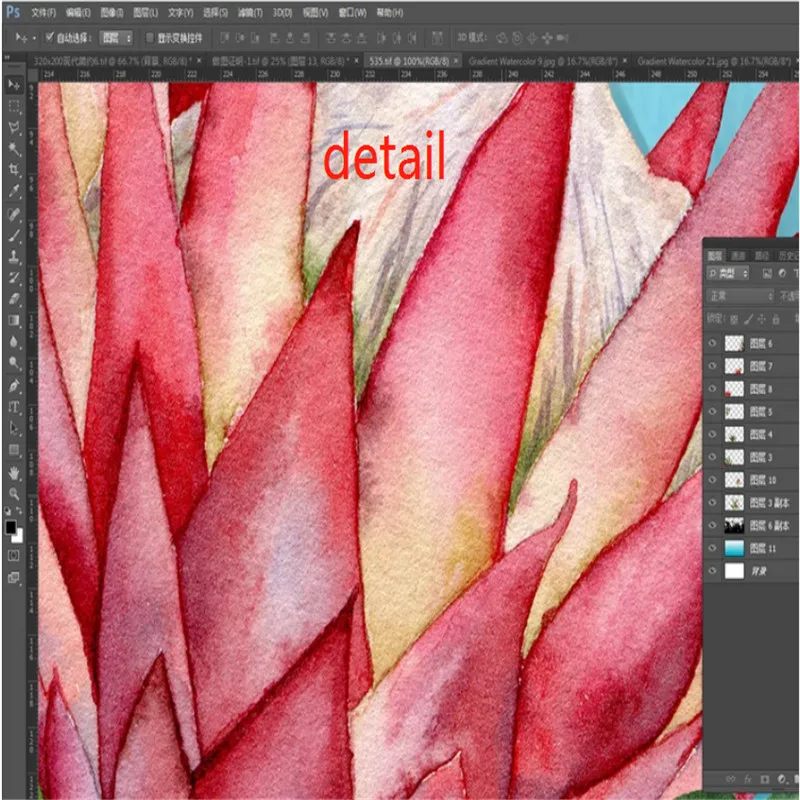Click the lock image pixels brush icon
Viewport: 800px width, 800px height.
[x=748, y=319]
